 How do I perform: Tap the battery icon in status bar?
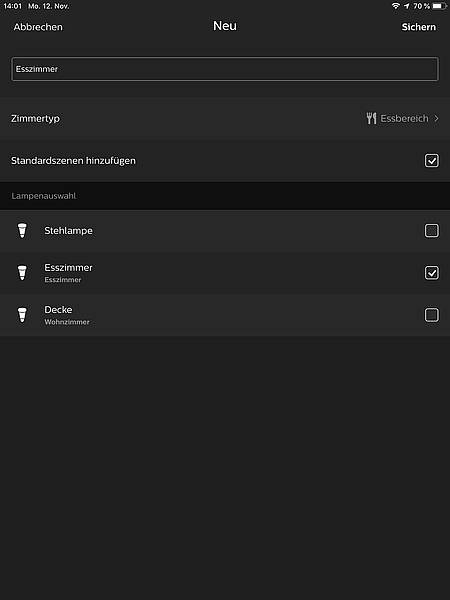click(x=440, y=6)
